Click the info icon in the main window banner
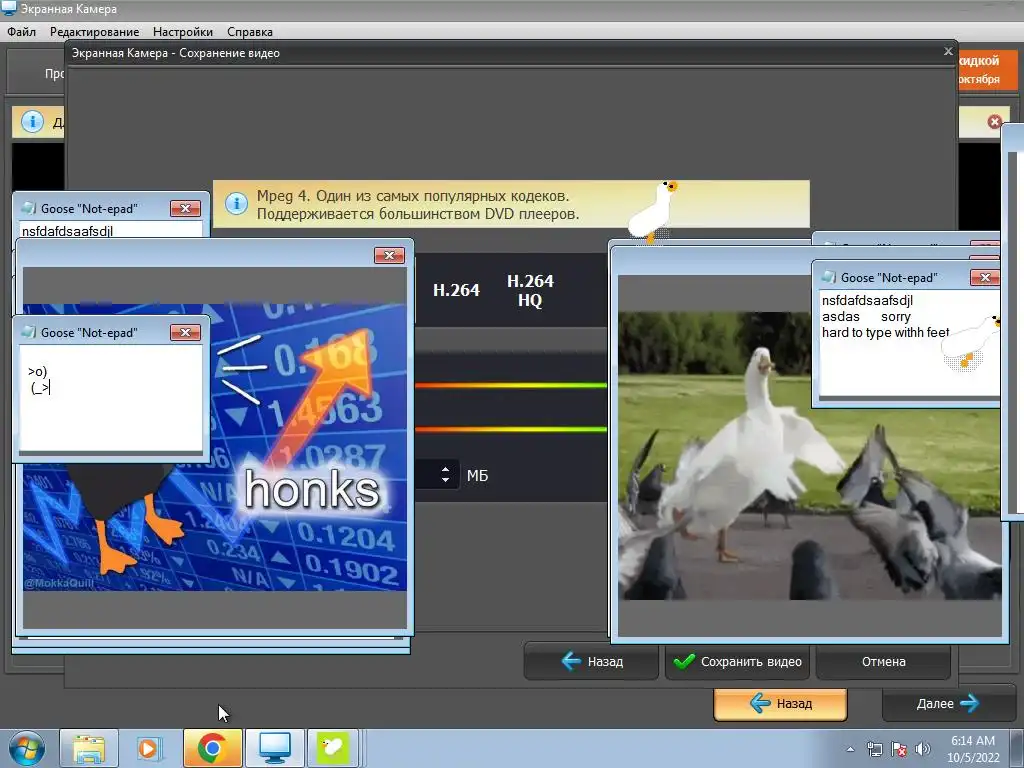 [x=32, y=121]
